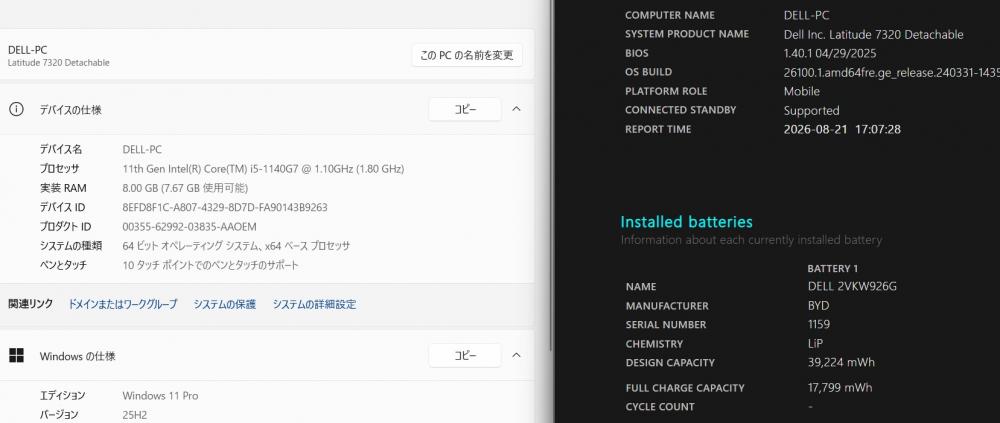
Task: Select the battery name DELL 2VKW926G
Action: pyautogui.click(x=852, y=286)
